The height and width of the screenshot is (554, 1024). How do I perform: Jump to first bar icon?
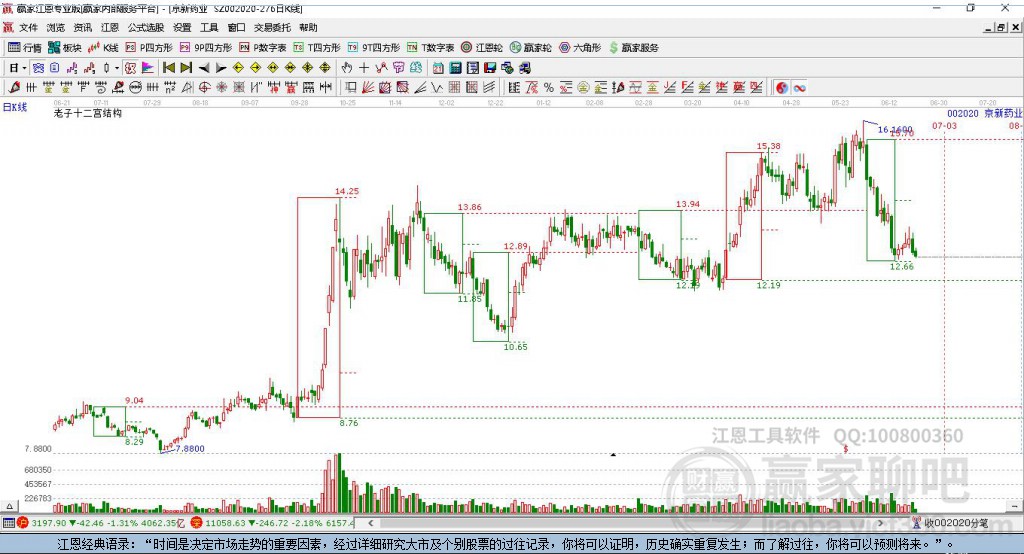(168, 68)
